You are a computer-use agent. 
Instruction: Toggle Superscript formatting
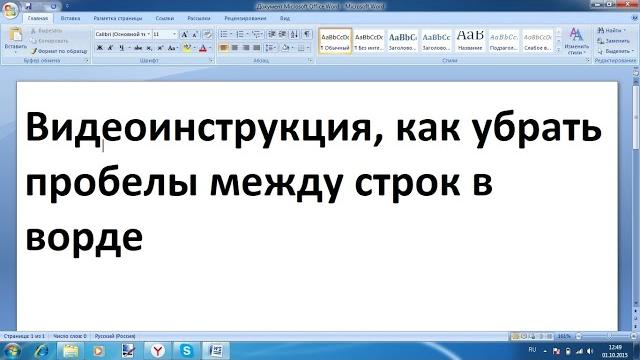(160, 48)
